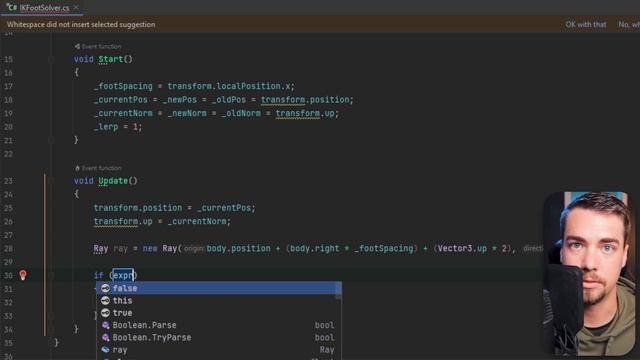
Task: Click keyword icon beside 'false' suggestion
Action: tap(105, 288)
